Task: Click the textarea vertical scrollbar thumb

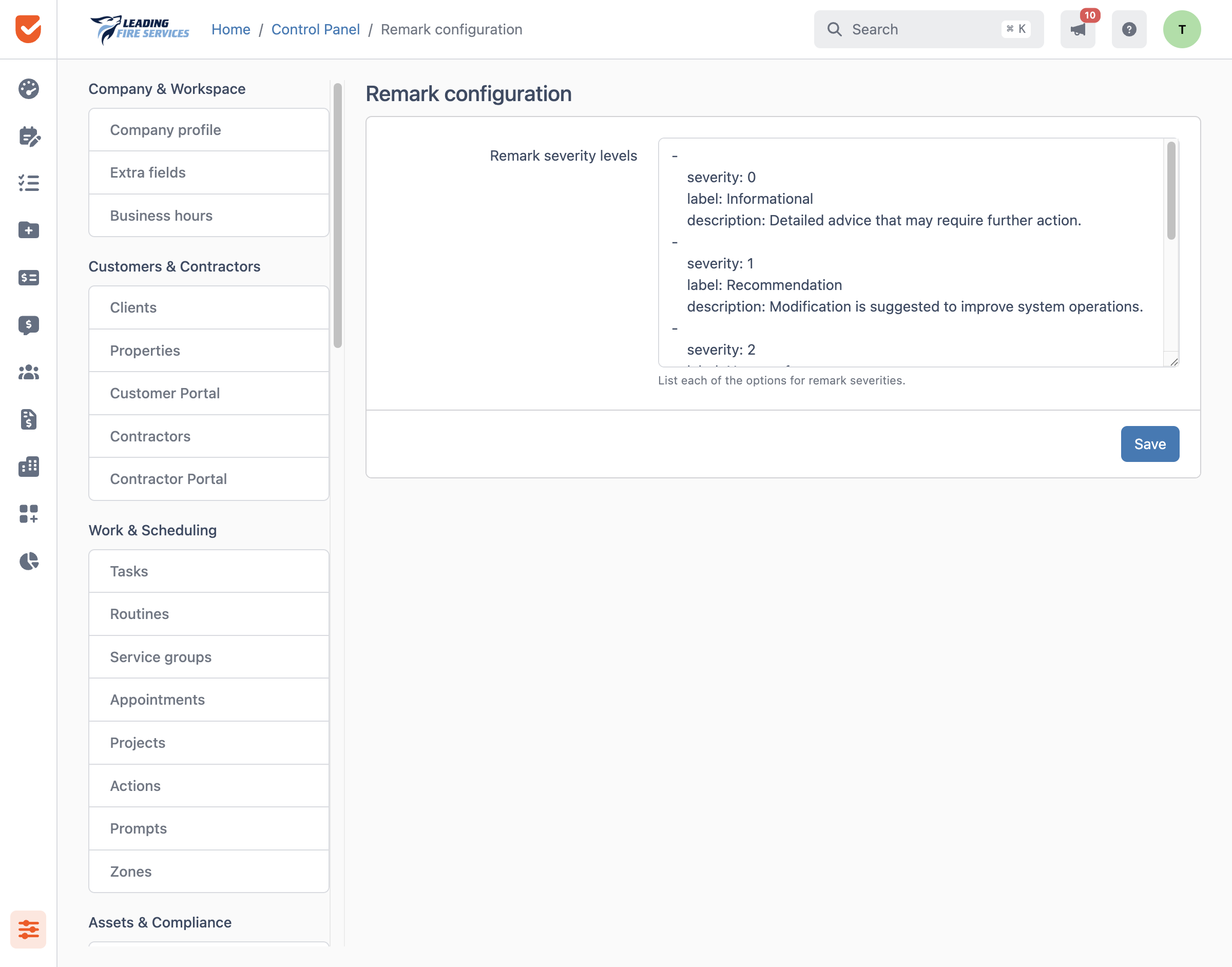Action: [1171, 191]
